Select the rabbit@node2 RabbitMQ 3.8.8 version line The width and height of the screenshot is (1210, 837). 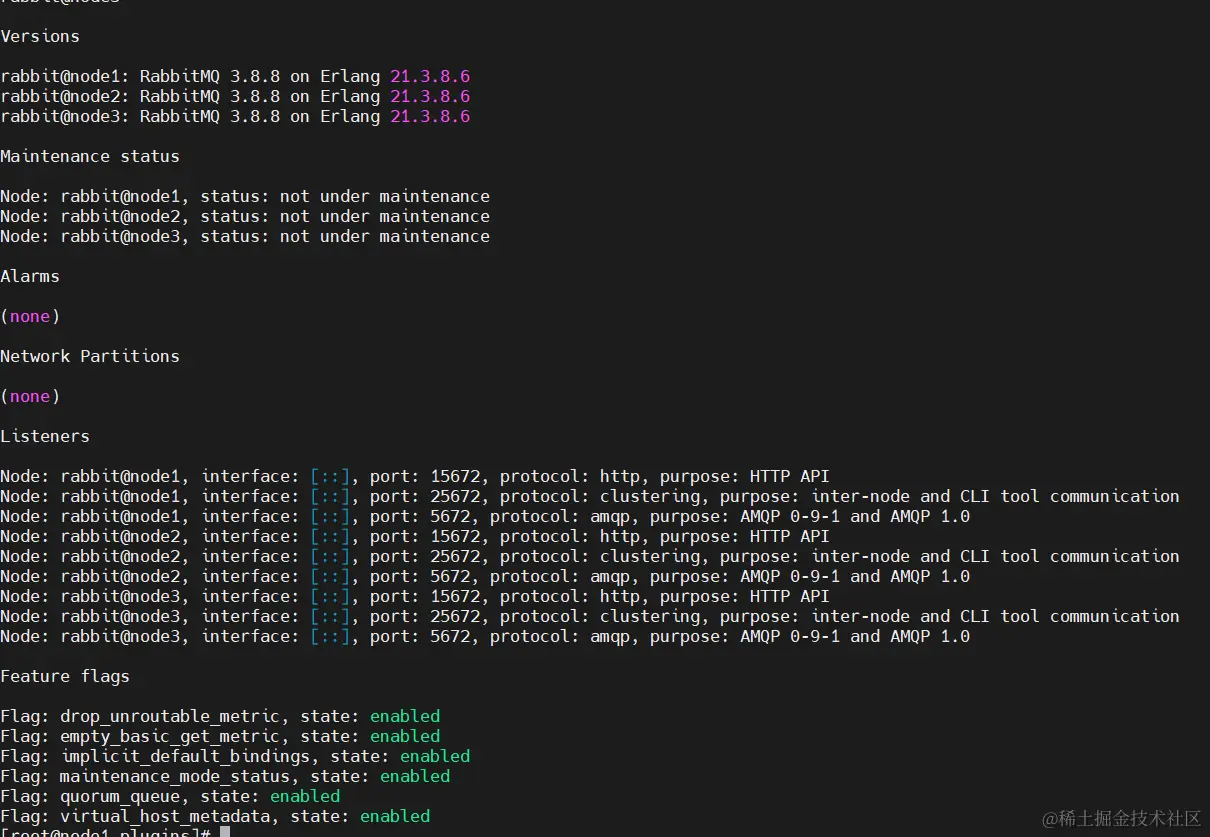click(235, 96)
